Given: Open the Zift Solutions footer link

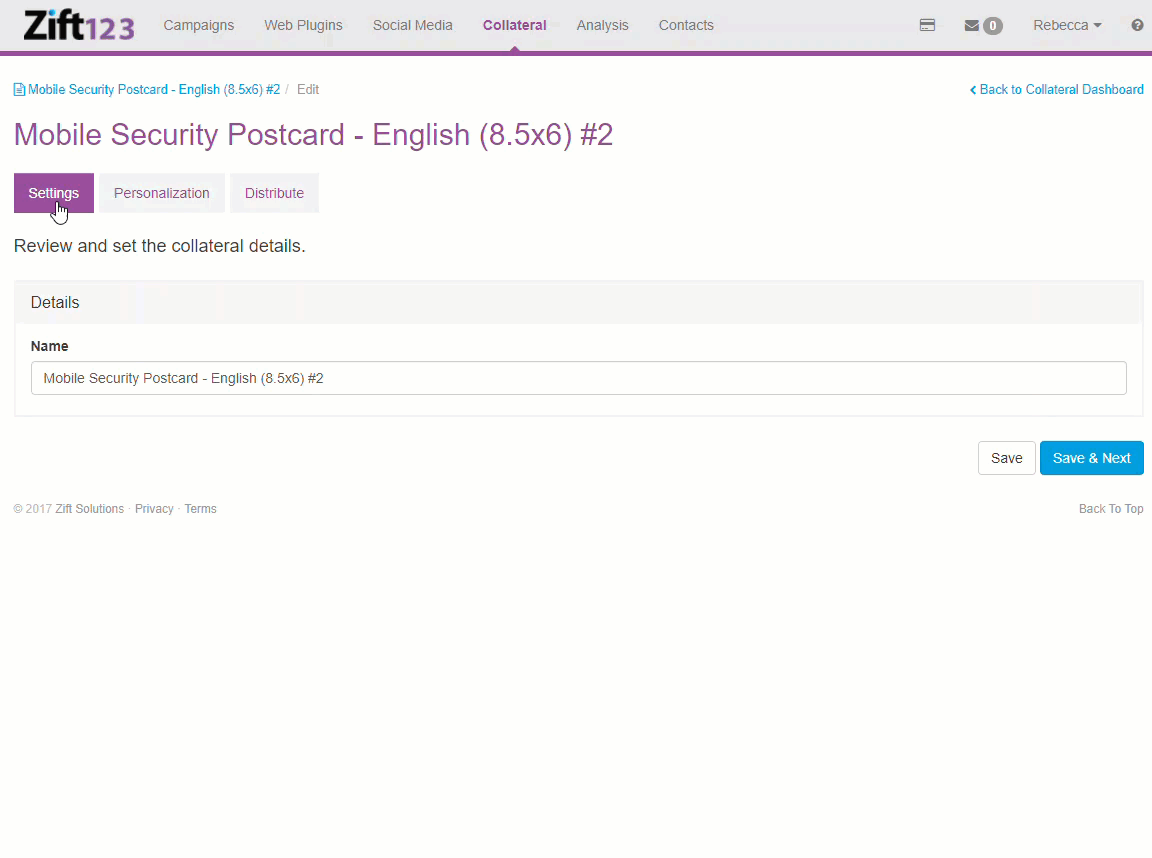Looking at the screenshot, I should 90,509.
